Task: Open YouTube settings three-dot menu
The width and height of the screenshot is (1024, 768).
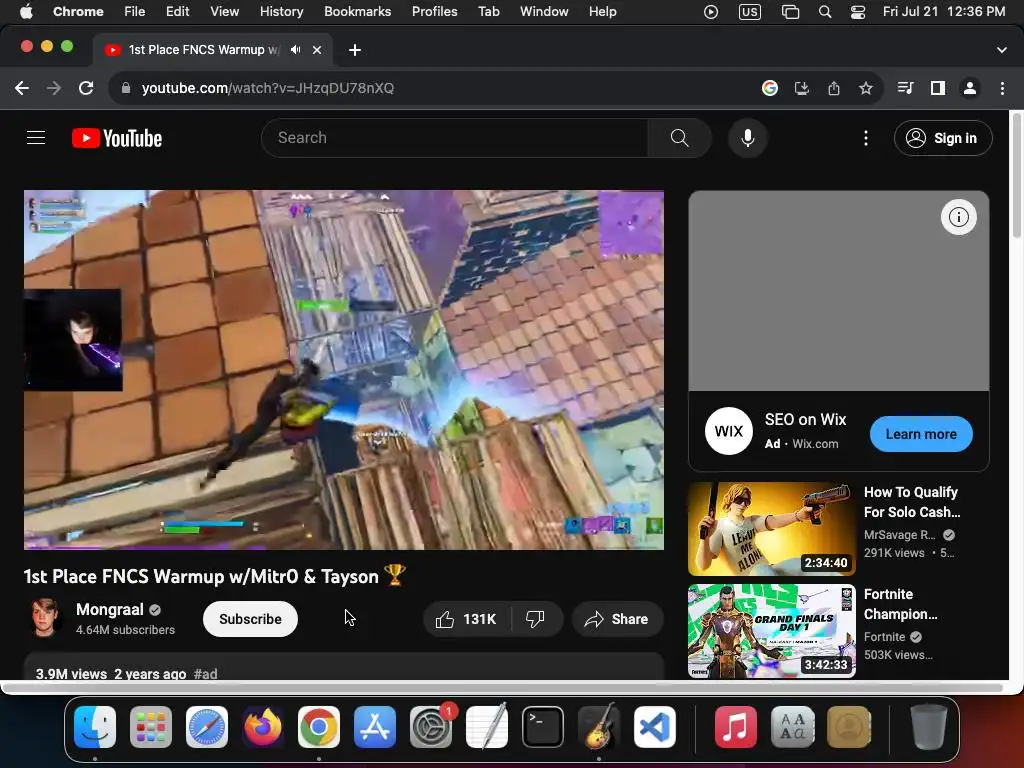Action: click(x=865, y=138)
